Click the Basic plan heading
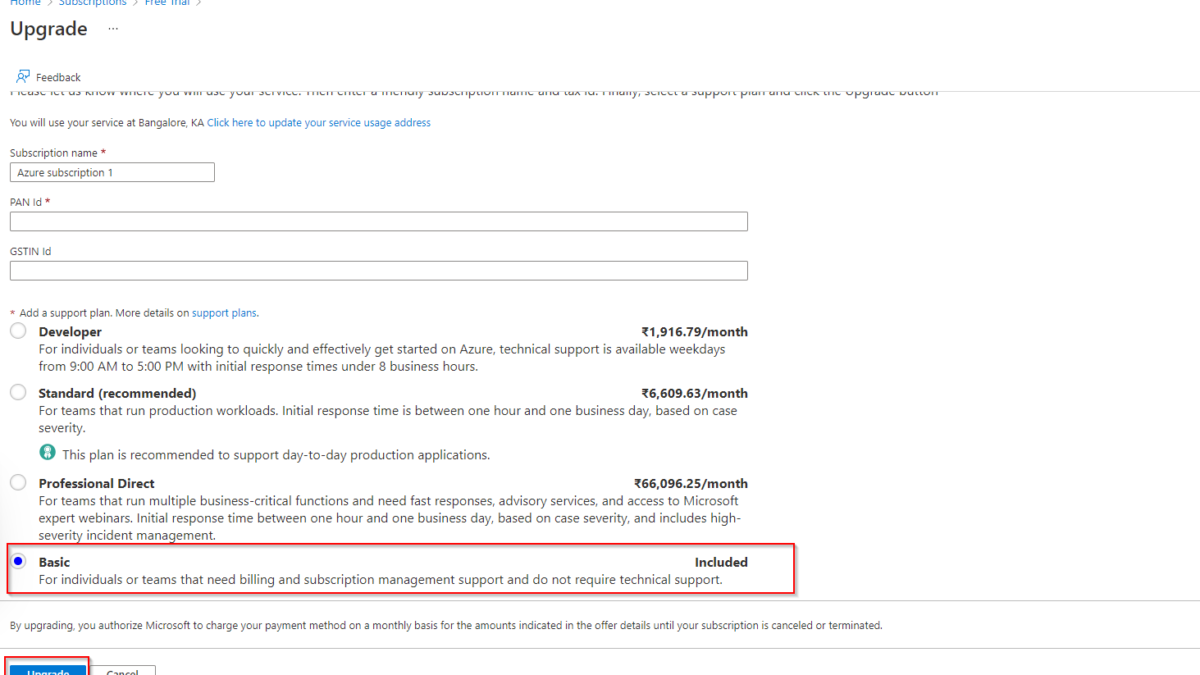1200x675 pixels. pyautogui.click(x=54, y=562)
